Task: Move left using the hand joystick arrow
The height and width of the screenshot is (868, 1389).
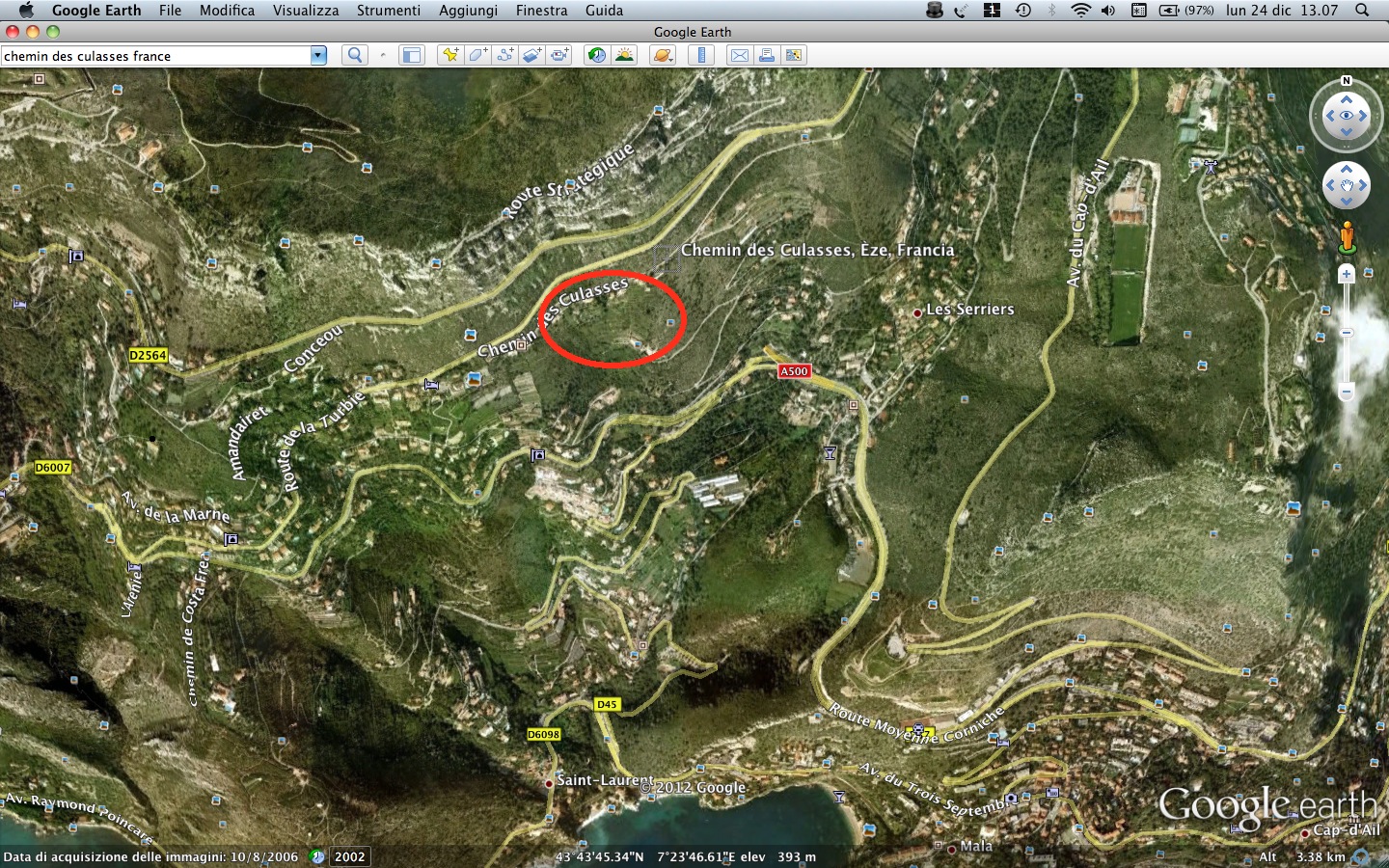Action: (x=1330, y=186)
